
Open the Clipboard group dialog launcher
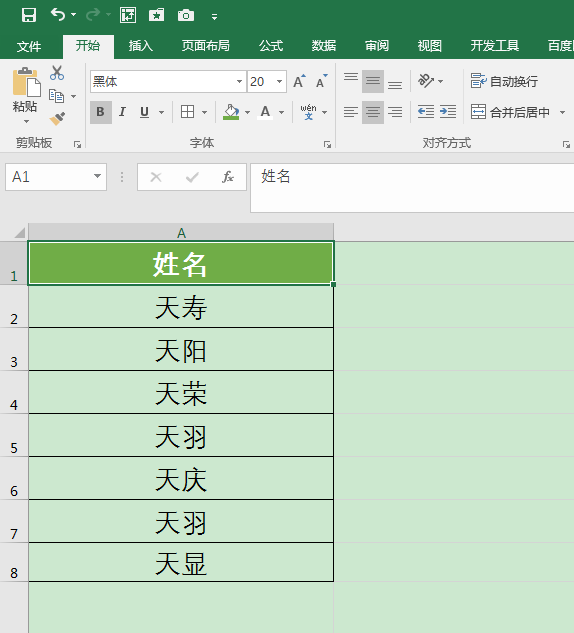tap(77, 144)
